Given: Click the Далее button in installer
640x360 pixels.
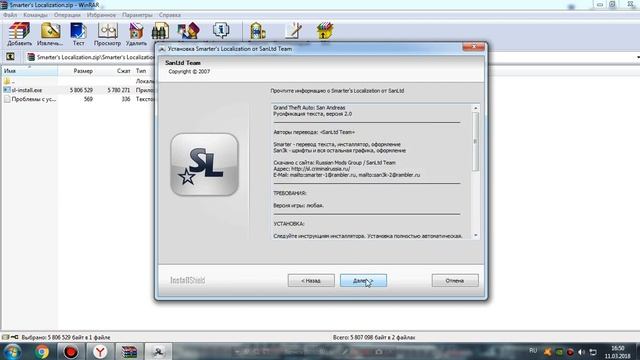Looking at the screenshot, I should coord(363,280).
